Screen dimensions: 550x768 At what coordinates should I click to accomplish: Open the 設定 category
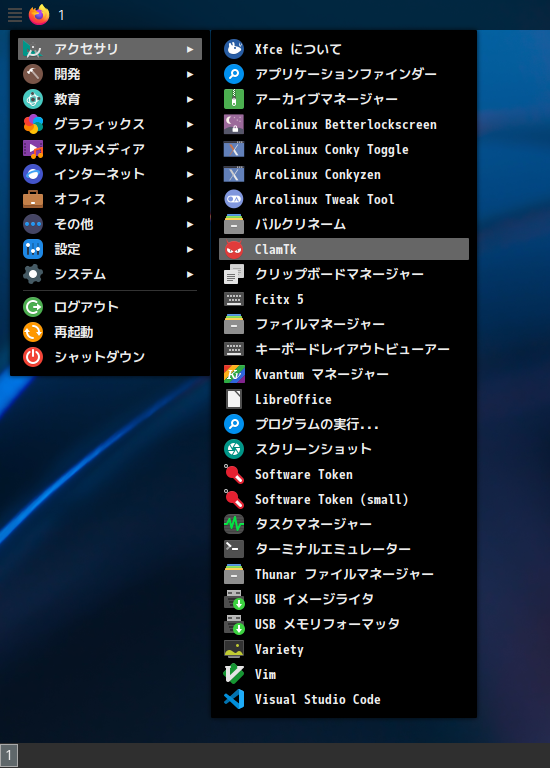pos(110,249)
